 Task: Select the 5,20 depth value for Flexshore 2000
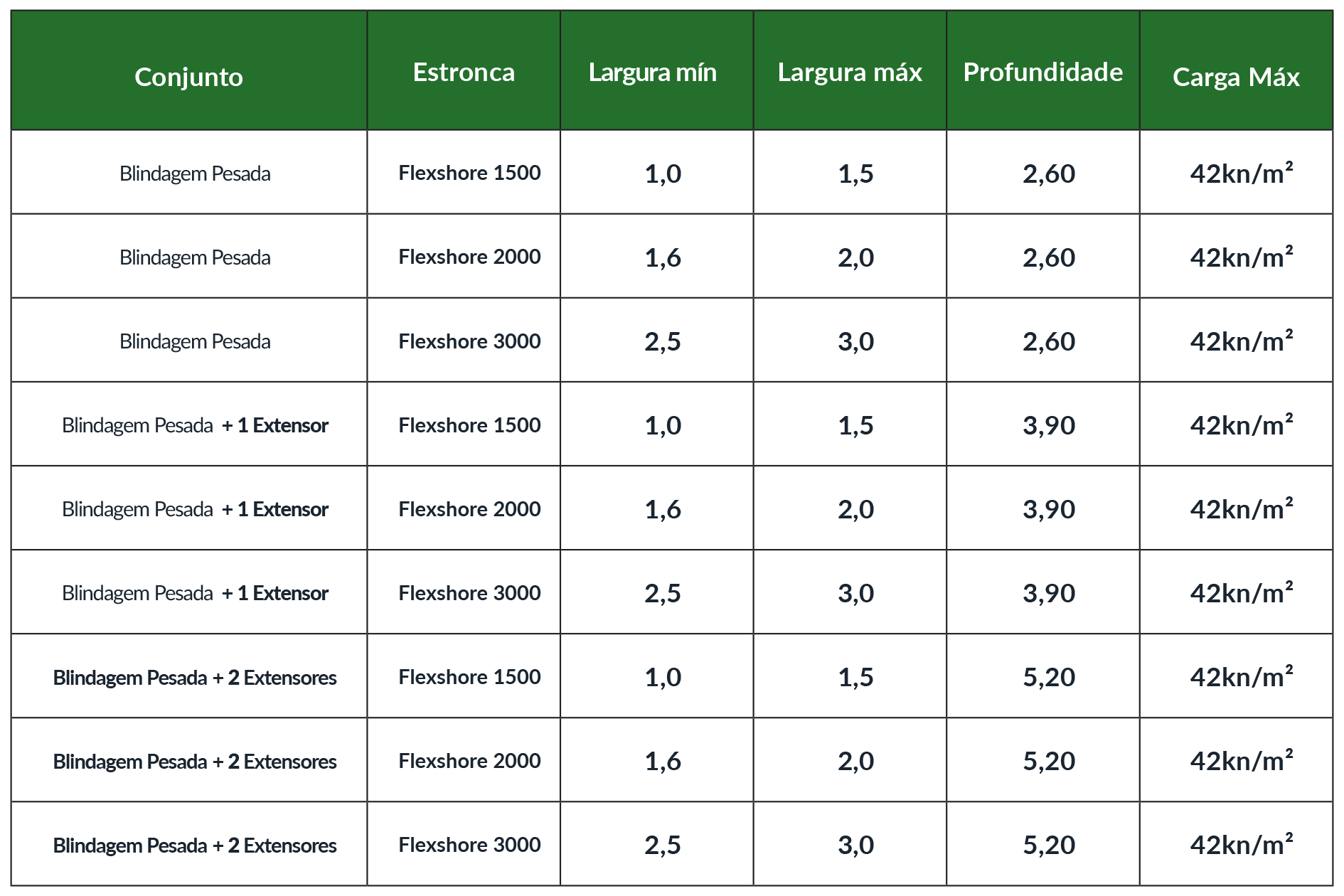click(x=1049, y=761)
